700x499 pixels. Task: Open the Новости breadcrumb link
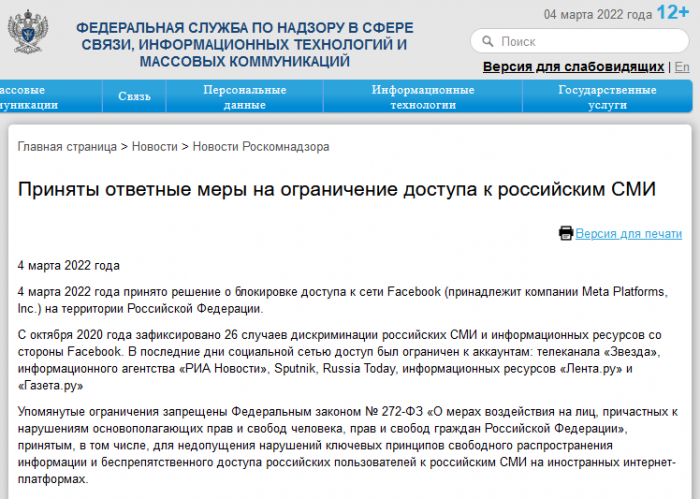(x=154, y=147)
